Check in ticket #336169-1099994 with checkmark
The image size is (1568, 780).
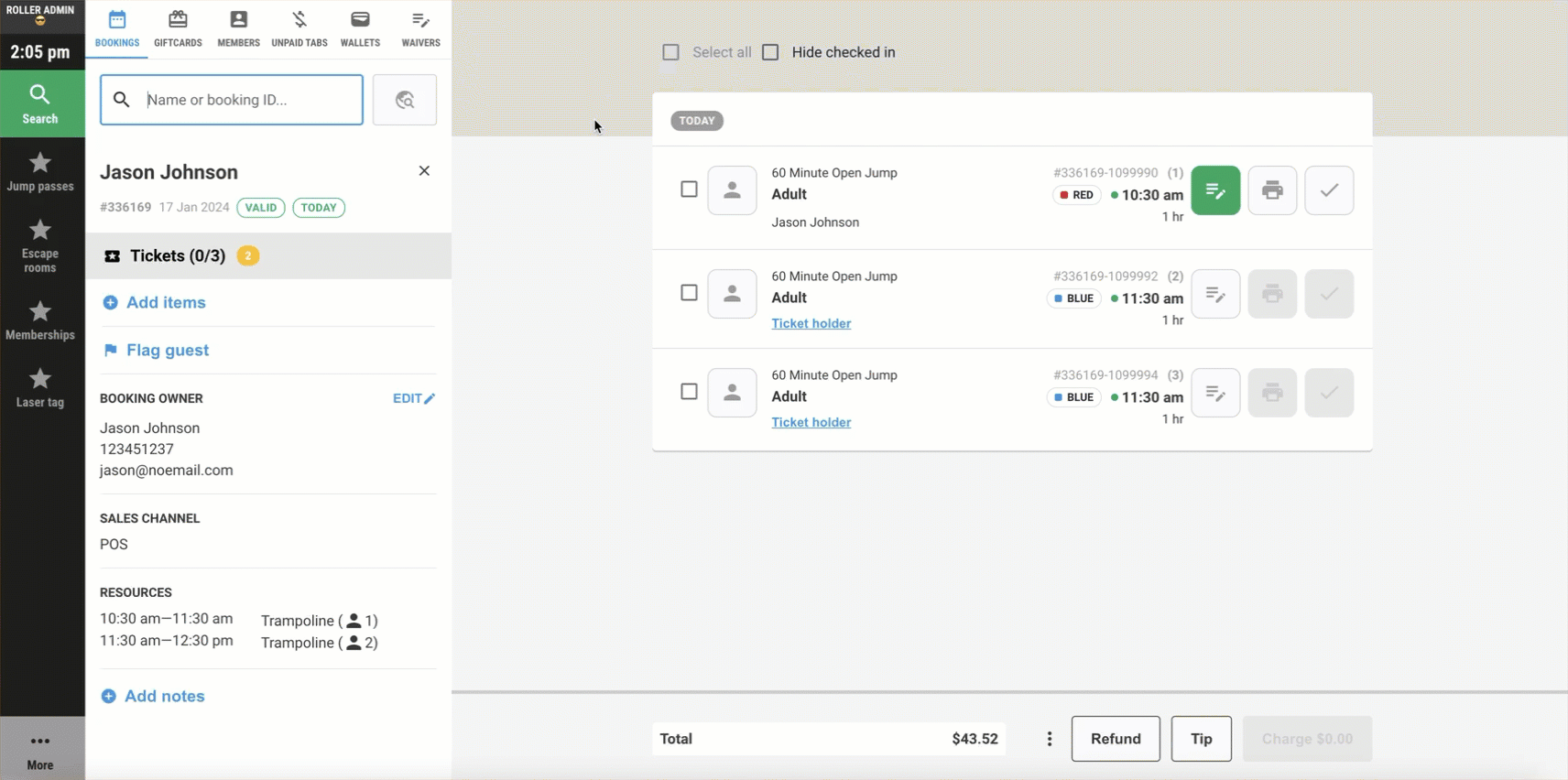tap(1329, 393)
